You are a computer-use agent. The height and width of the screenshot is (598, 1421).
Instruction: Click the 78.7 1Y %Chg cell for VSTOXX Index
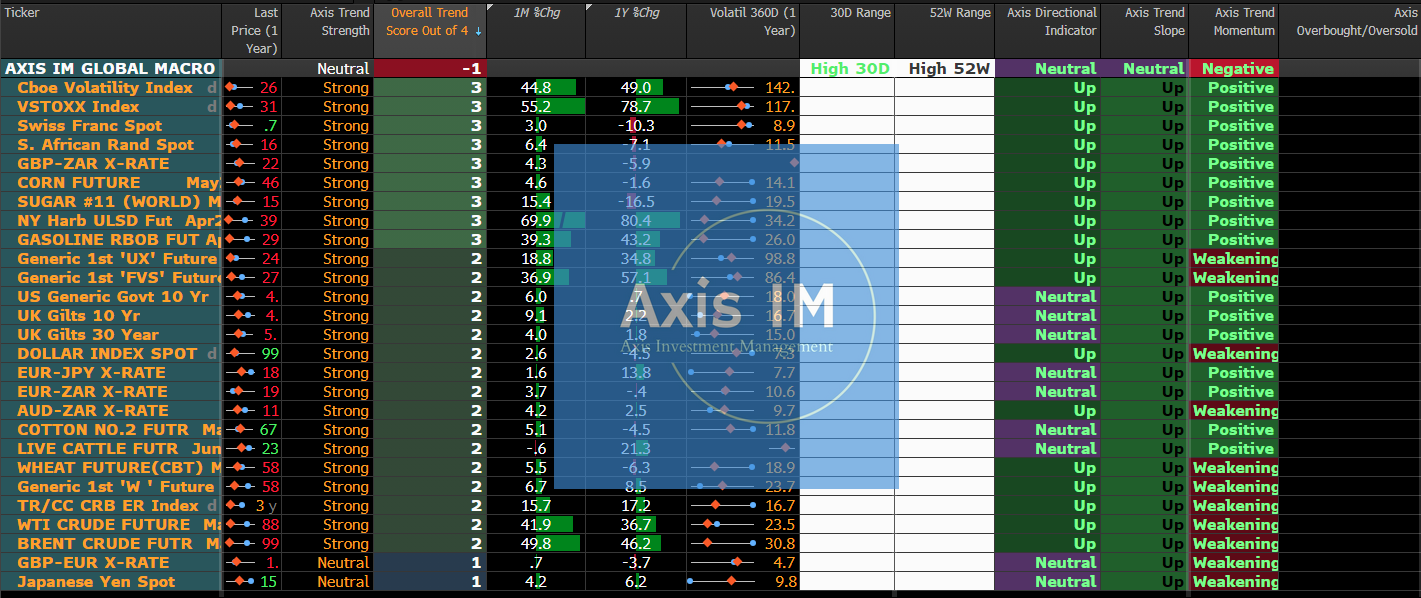point(636,107)
